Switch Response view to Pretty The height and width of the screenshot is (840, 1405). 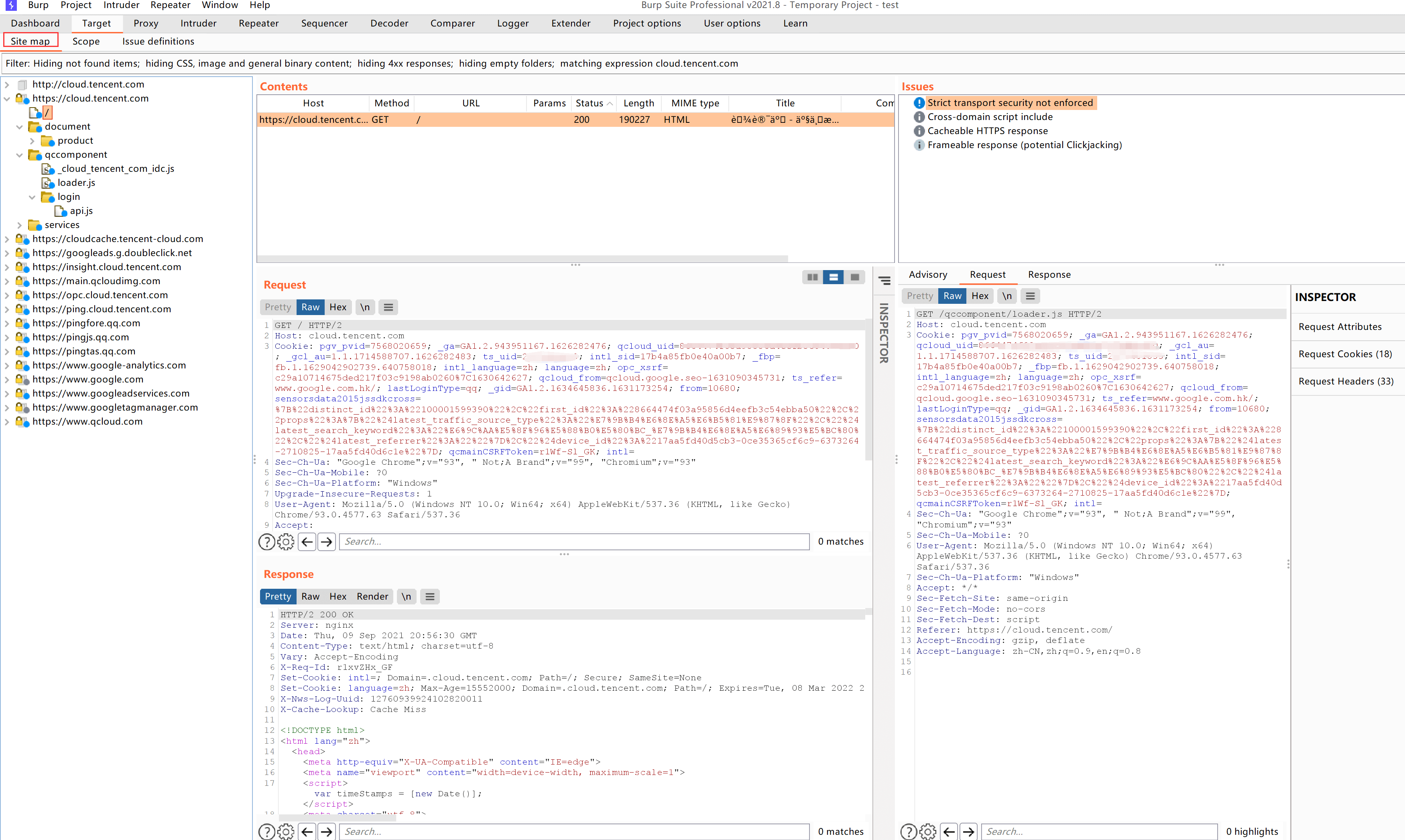coord(278,597)
